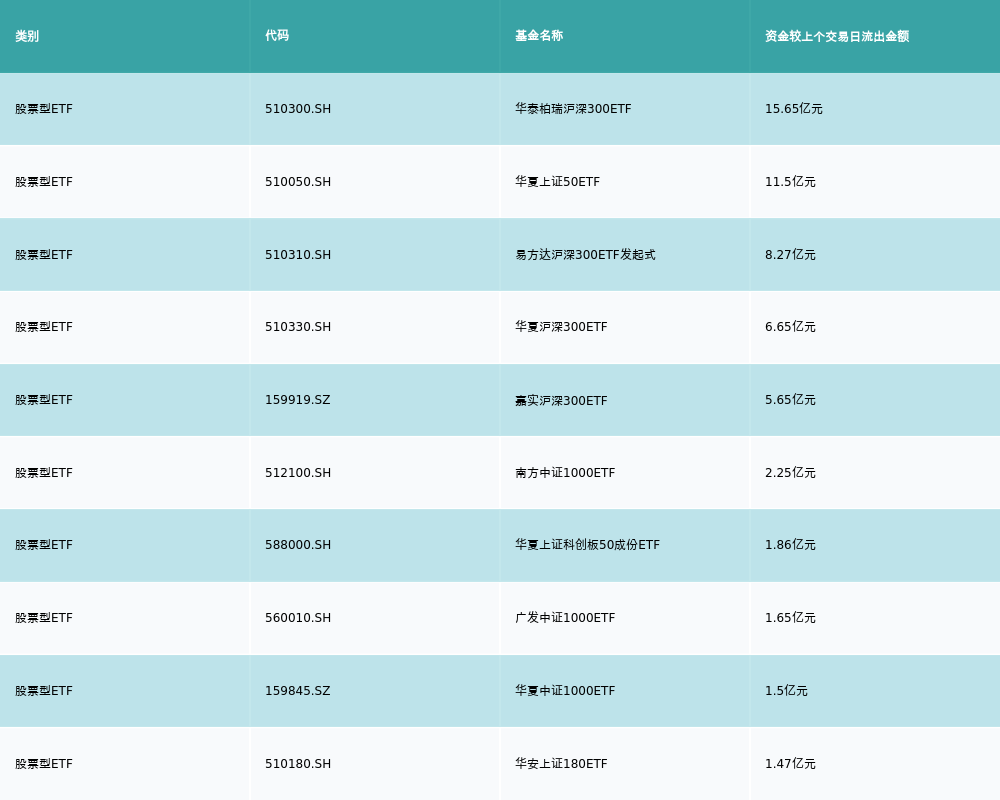Select fund name 华夏上证科创板50成份ETF

(587, 545)
